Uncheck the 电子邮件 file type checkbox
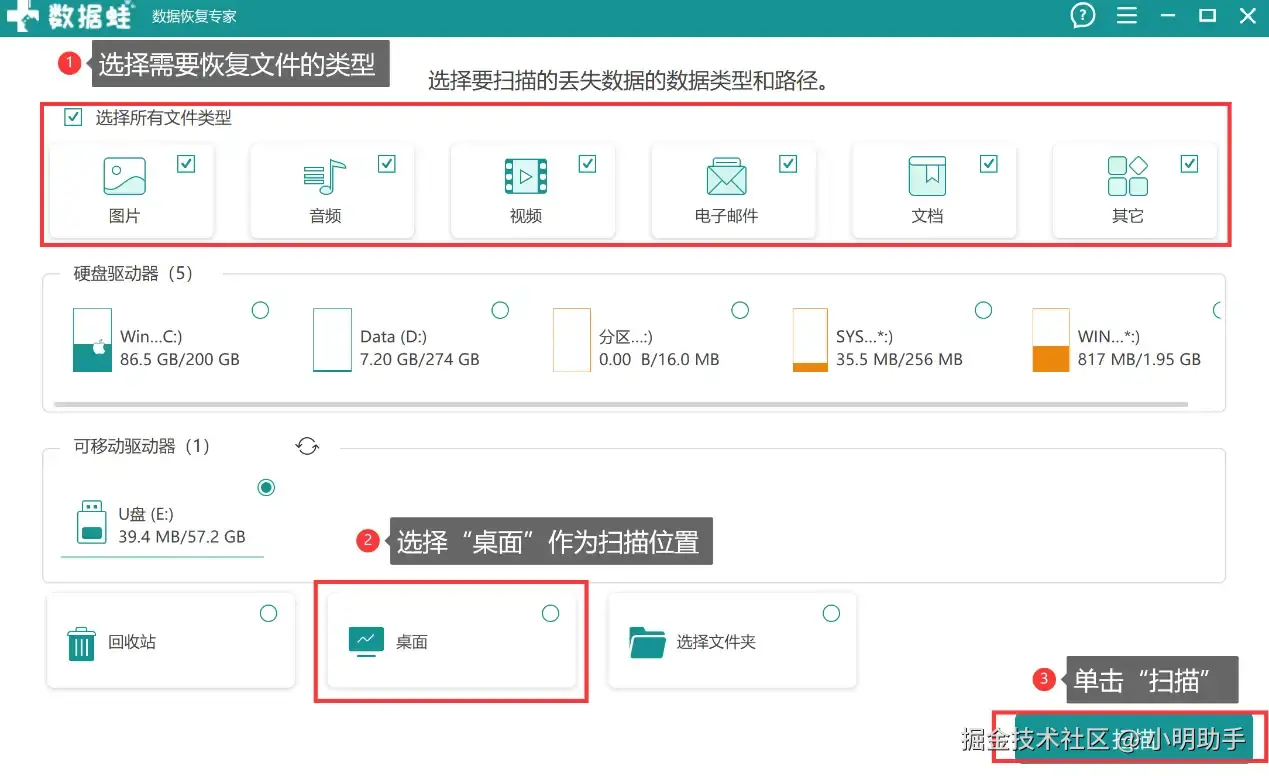Viewport: 1269px width, 776px height. [788, 164]
